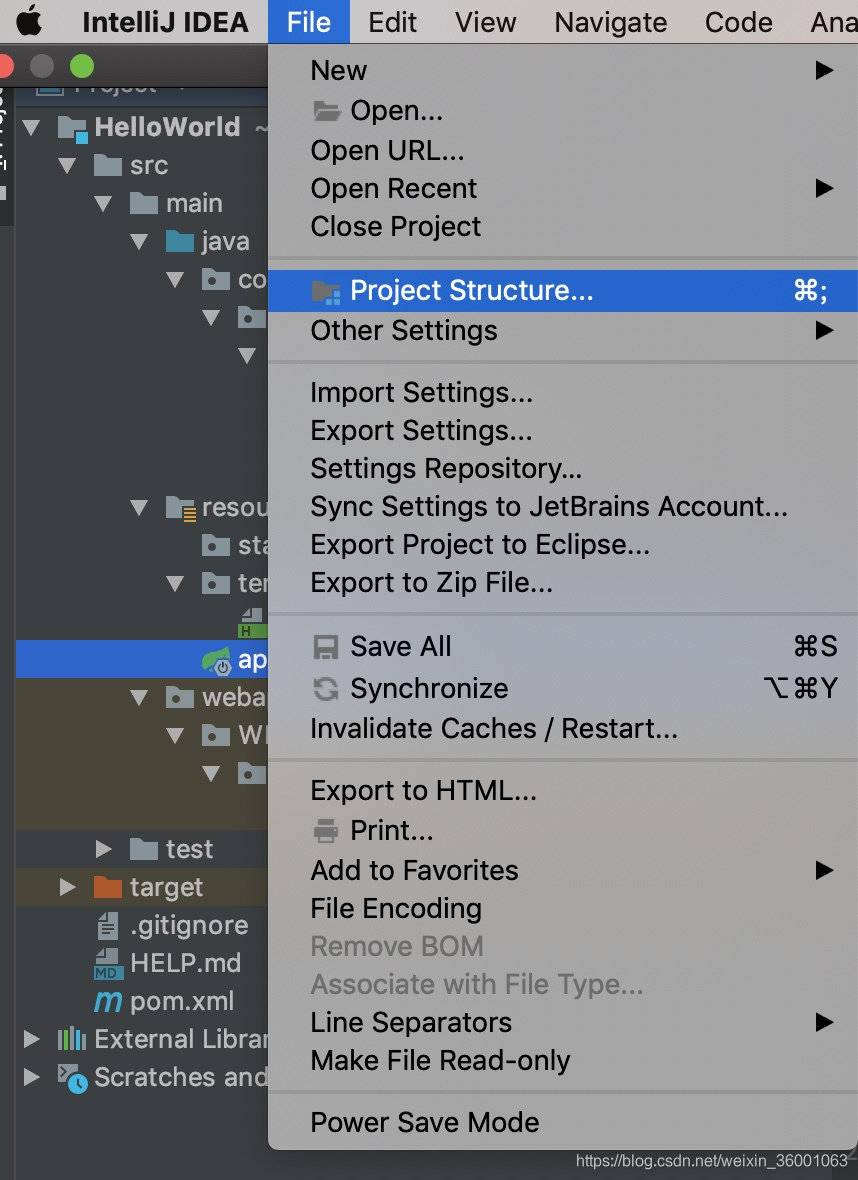Open Project Structure... dialog
Image resolution: width=858 pixels, height=1180 pixels.
[x=563, y=290]
